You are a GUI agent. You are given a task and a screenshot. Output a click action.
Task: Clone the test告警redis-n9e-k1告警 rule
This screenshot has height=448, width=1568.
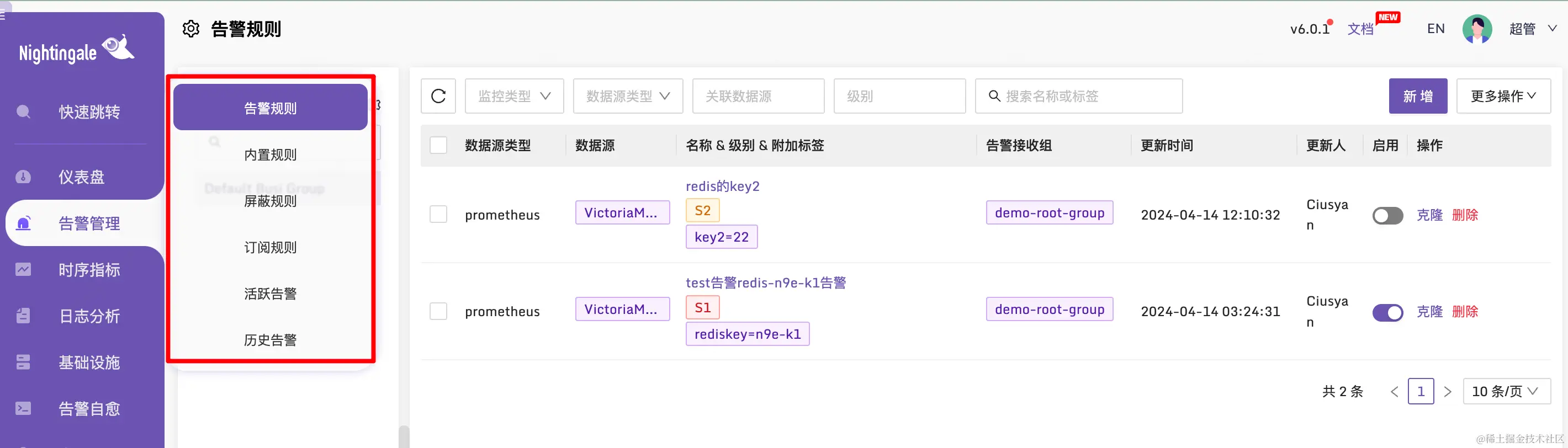point(1430,311)
